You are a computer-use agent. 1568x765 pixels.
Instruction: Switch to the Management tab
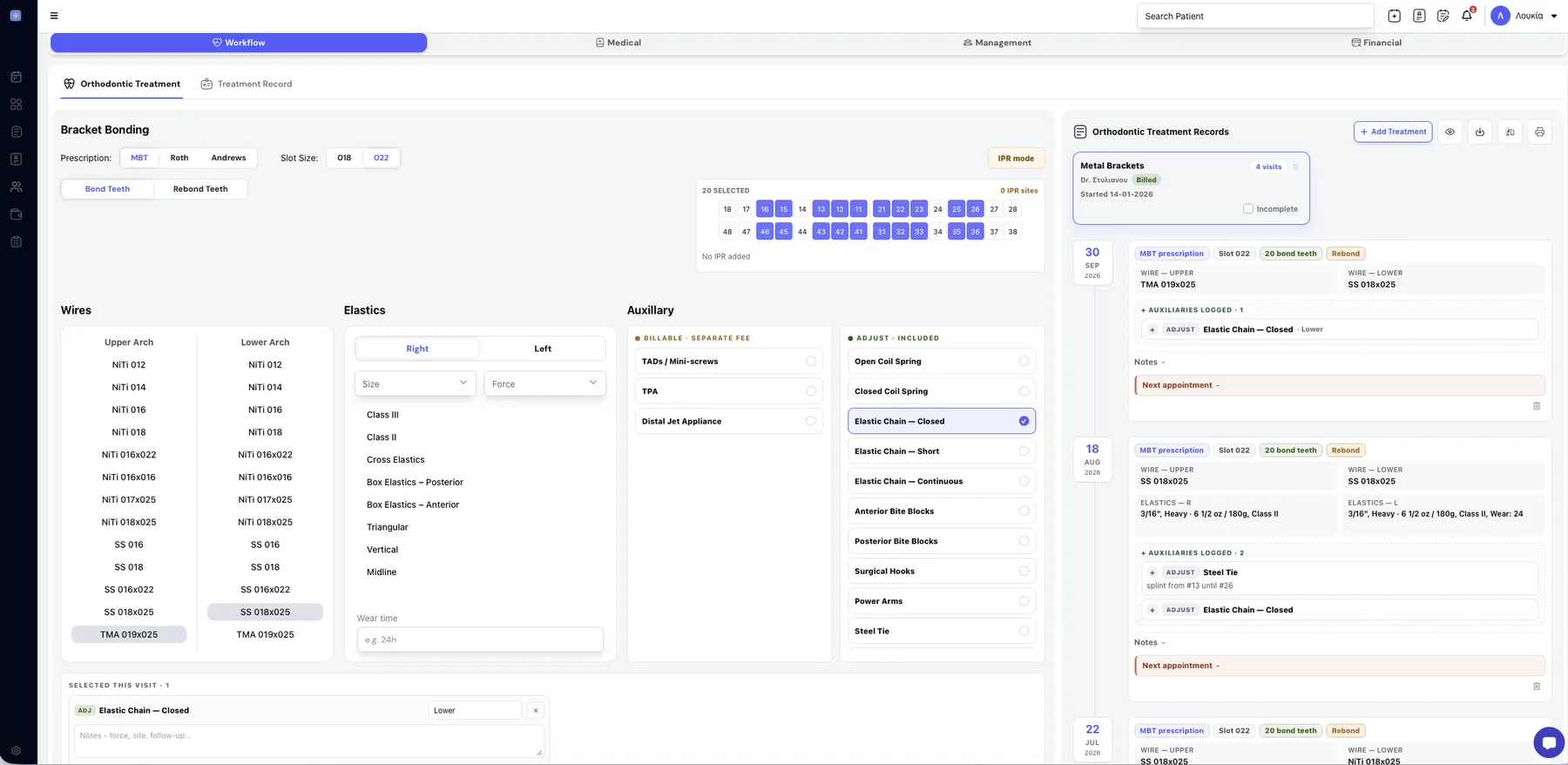tap(997, 43)
